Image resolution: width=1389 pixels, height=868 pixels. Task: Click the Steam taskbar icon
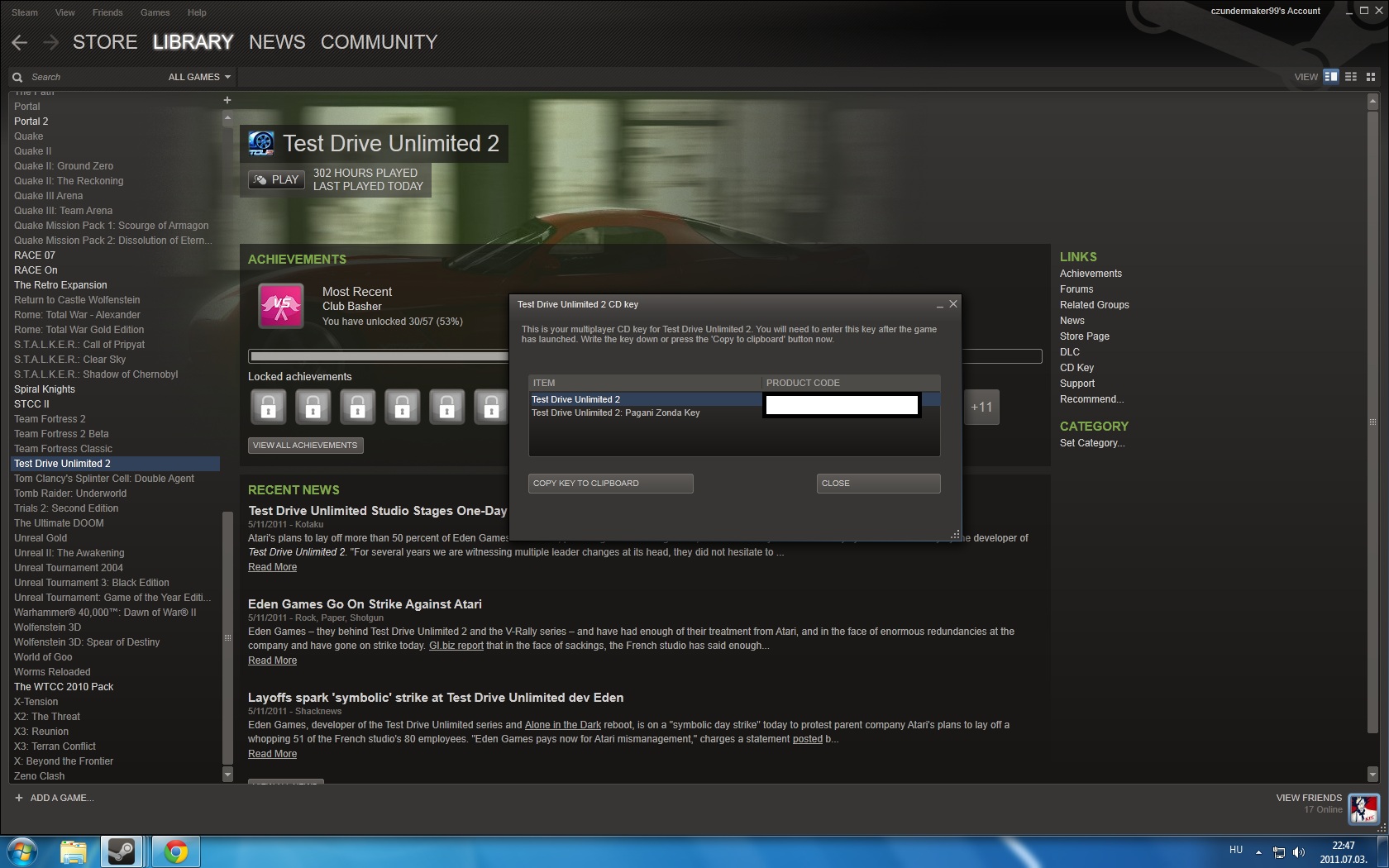pos(122,851)
